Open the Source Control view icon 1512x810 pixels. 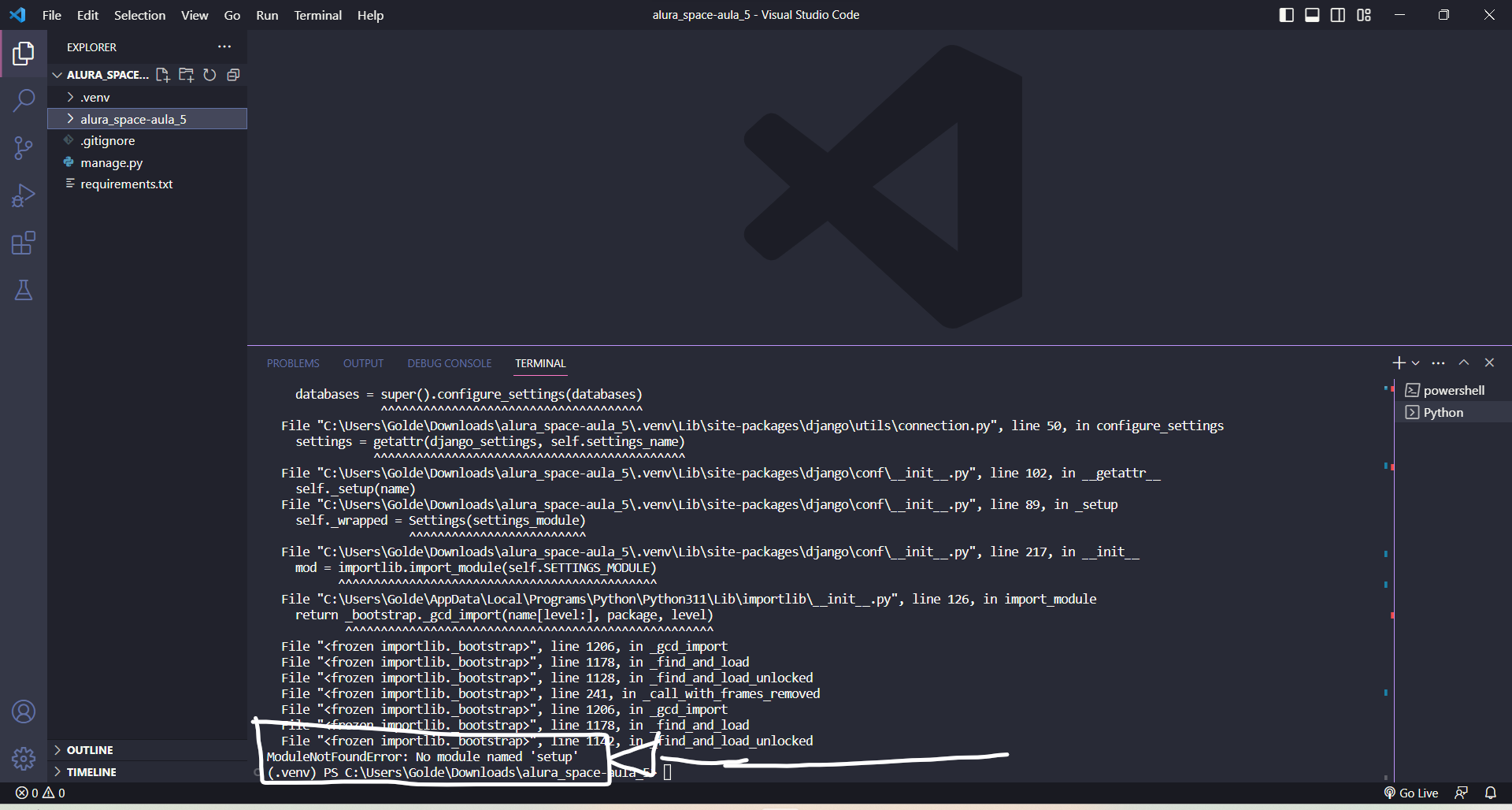click(x=24, y=148)
